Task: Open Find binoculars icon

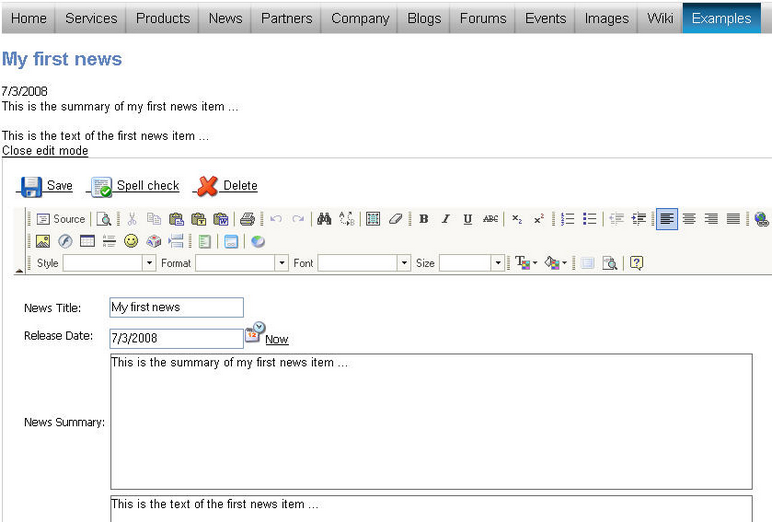Action: (324, 219)
